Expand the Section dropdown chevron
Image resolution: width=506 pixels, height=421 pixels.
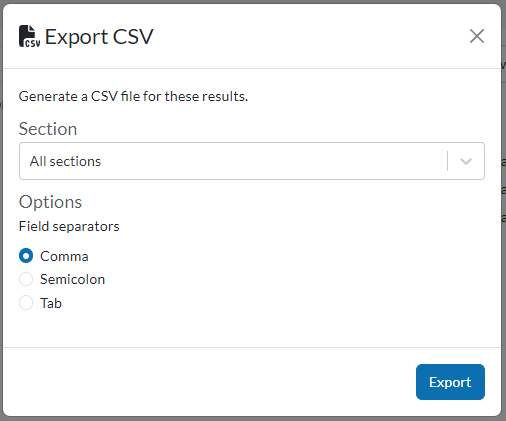(x=466, y=161)
